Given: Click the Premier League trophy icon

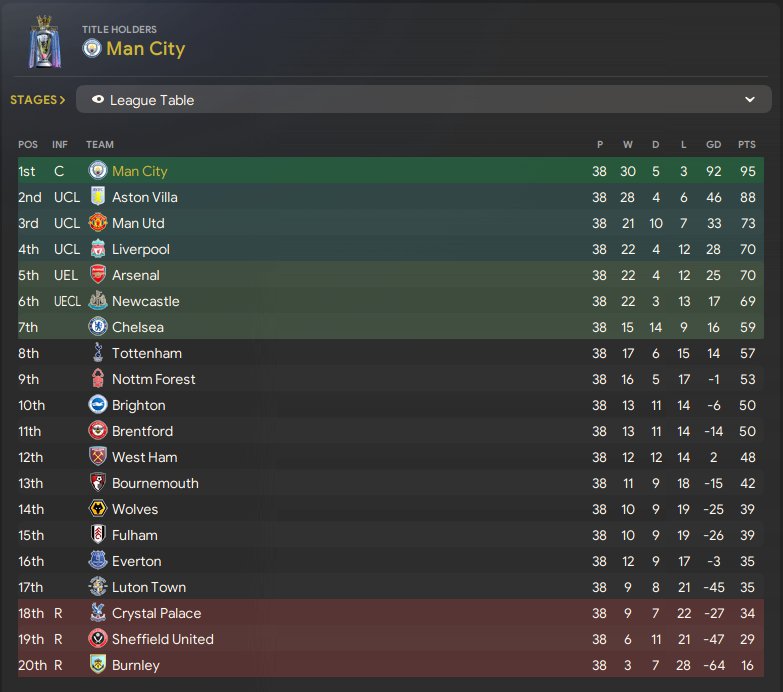Looking at the screenshot, I should pyautogui.click(x=45, y=42).
